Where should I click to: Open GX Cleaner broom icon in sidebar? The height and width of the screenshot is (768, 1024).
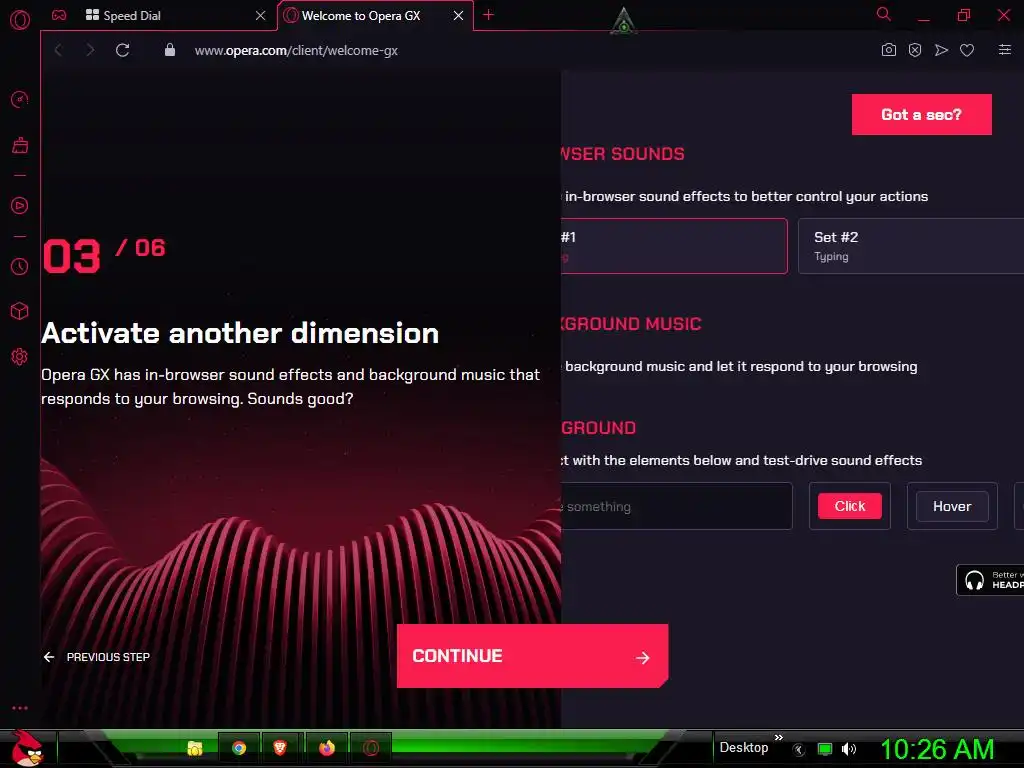point(20,145)
